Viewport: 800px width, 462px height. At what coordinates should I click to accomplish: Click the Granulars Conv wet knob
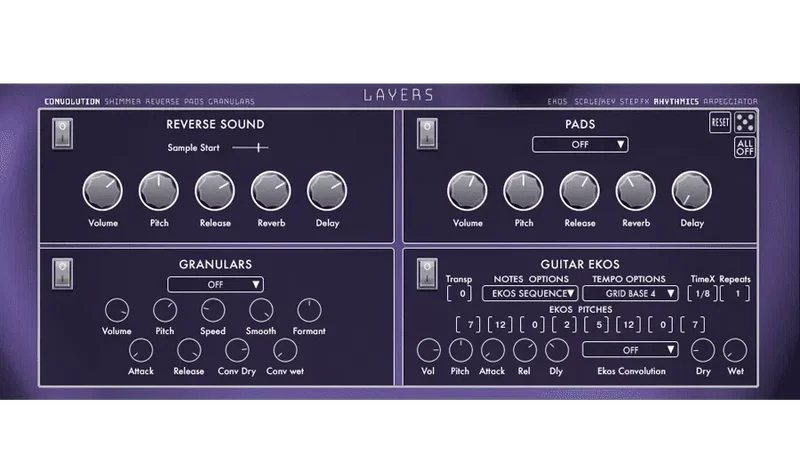pos(285,351)
